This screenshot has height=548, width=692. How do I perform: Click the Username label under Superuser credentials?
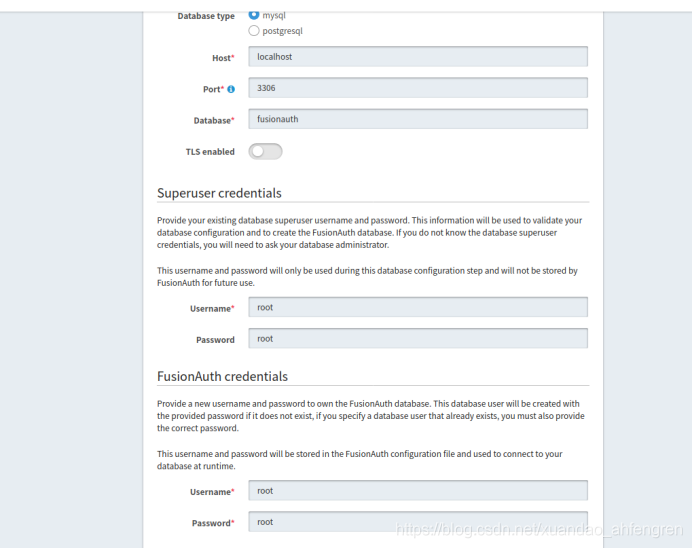(x=210, y=309)
